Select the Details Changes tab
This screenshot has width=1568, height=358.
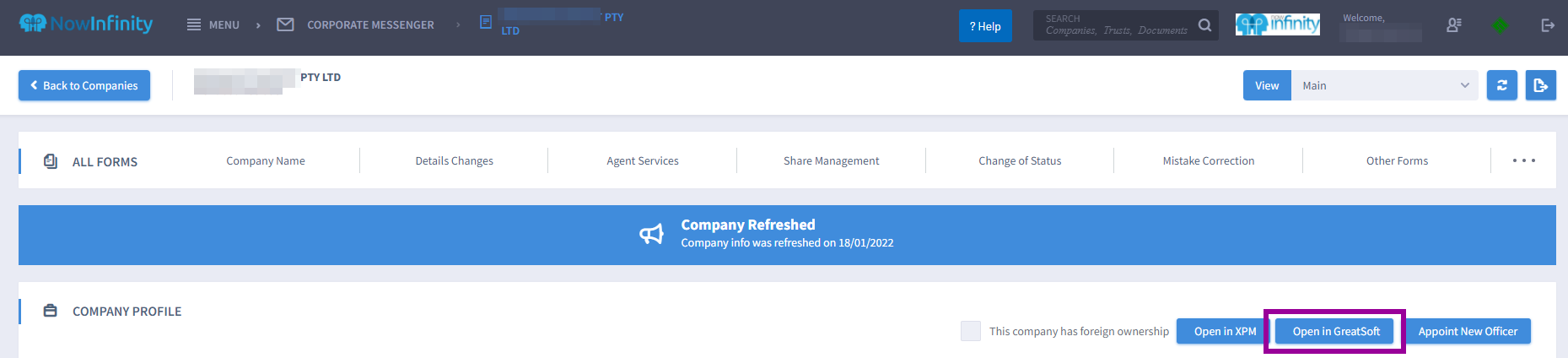click(x=454, y=160)
